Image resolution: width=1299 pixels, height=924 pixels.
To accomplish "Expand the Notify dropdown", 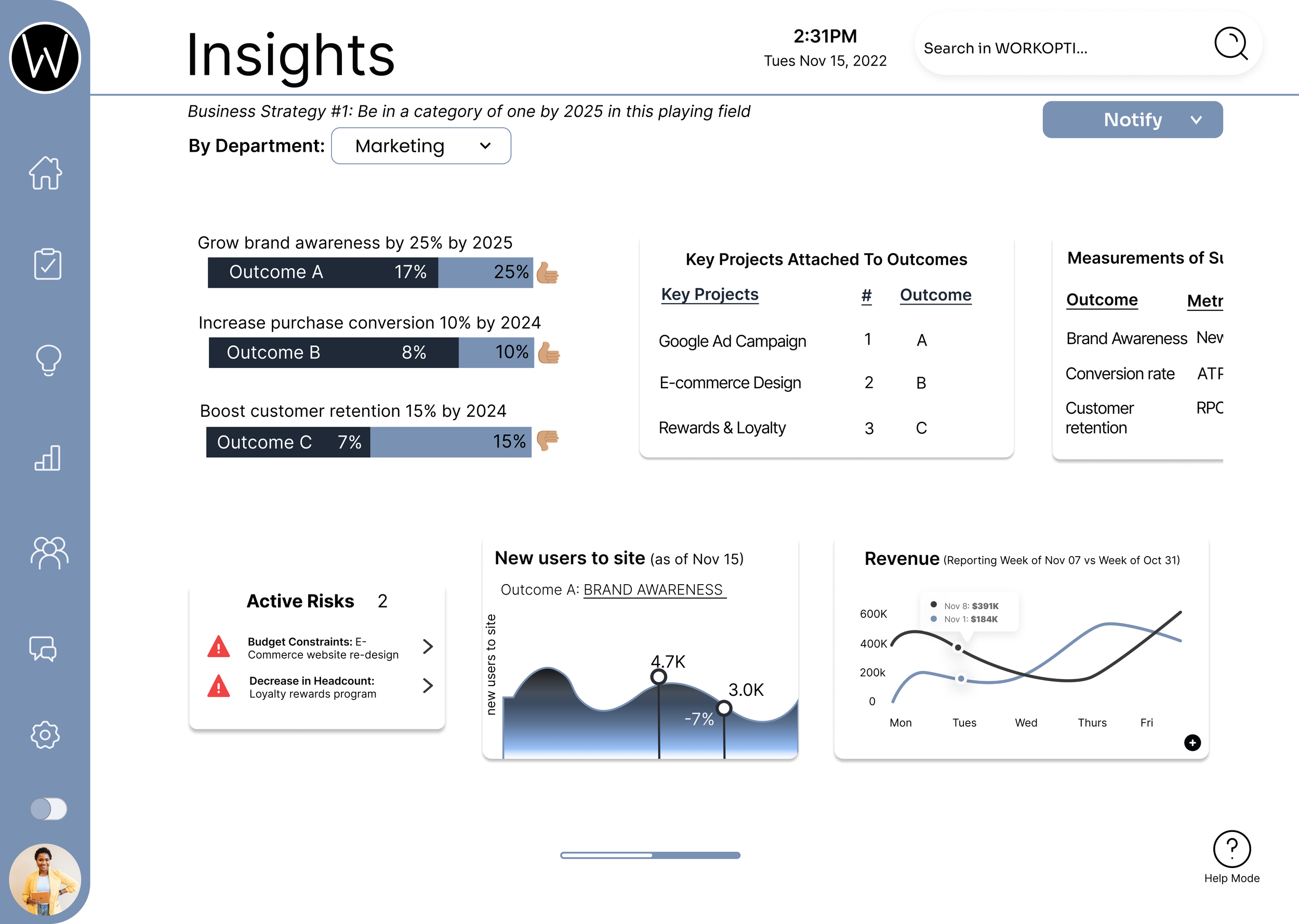I will click(x=1132, y=120).
